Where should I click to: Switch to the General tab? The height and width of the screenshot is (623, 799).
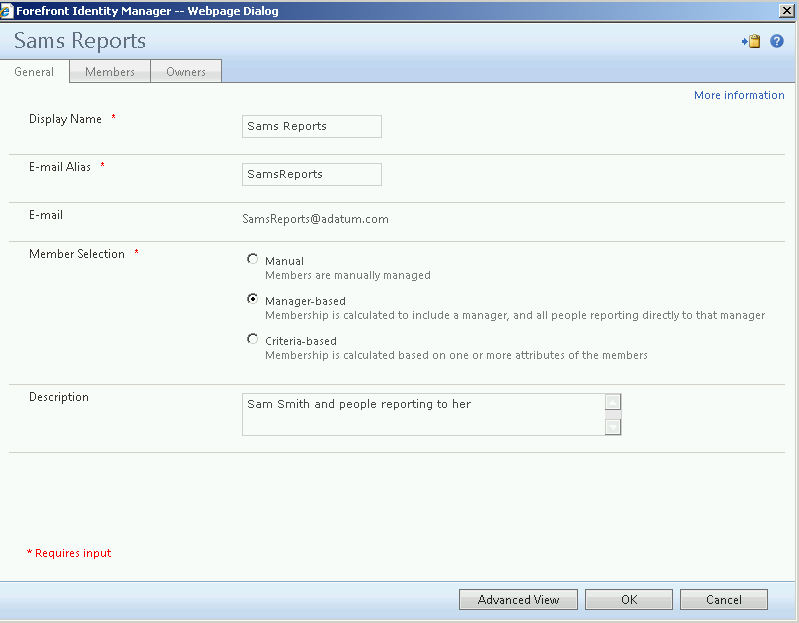point(34,72)
